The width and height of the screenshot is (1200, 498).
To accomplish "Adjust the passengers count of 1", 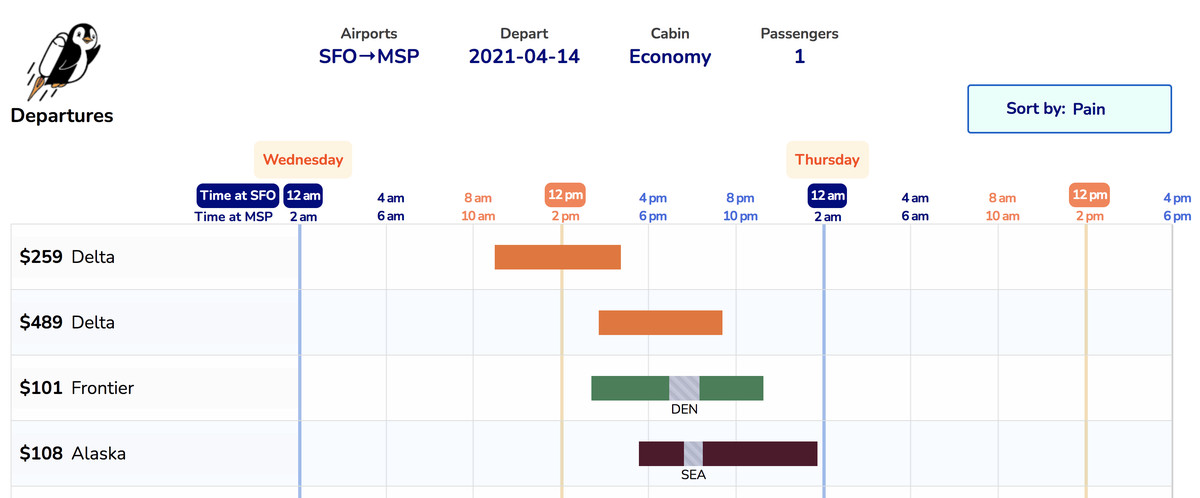I will pos(799,57).
